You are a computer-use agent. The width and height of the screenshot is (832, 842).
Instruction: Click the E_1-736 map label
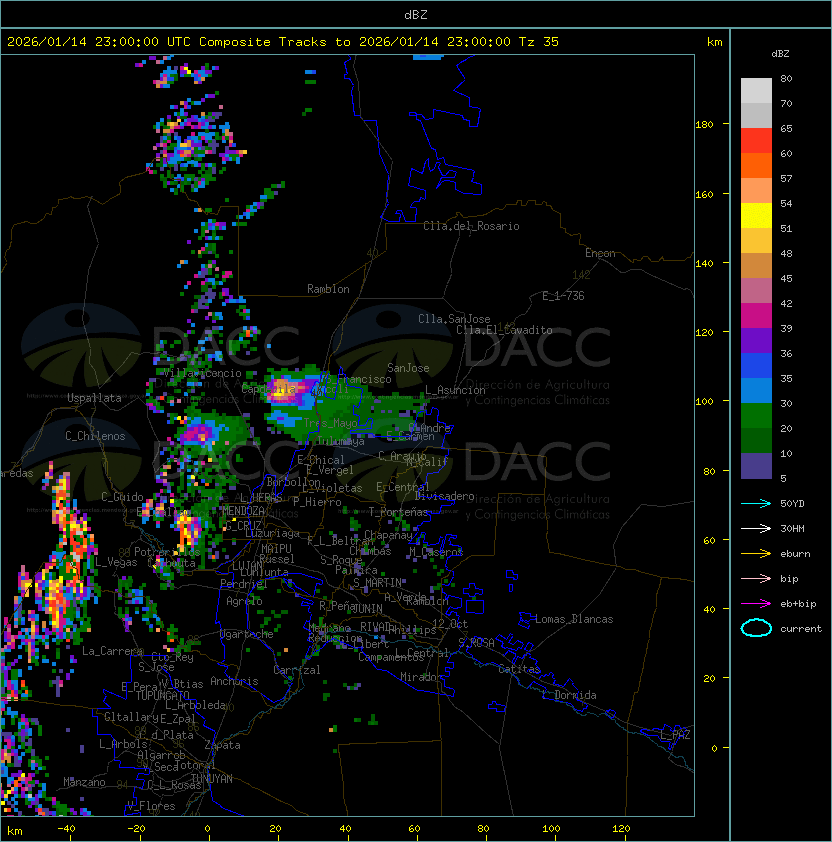563,296
